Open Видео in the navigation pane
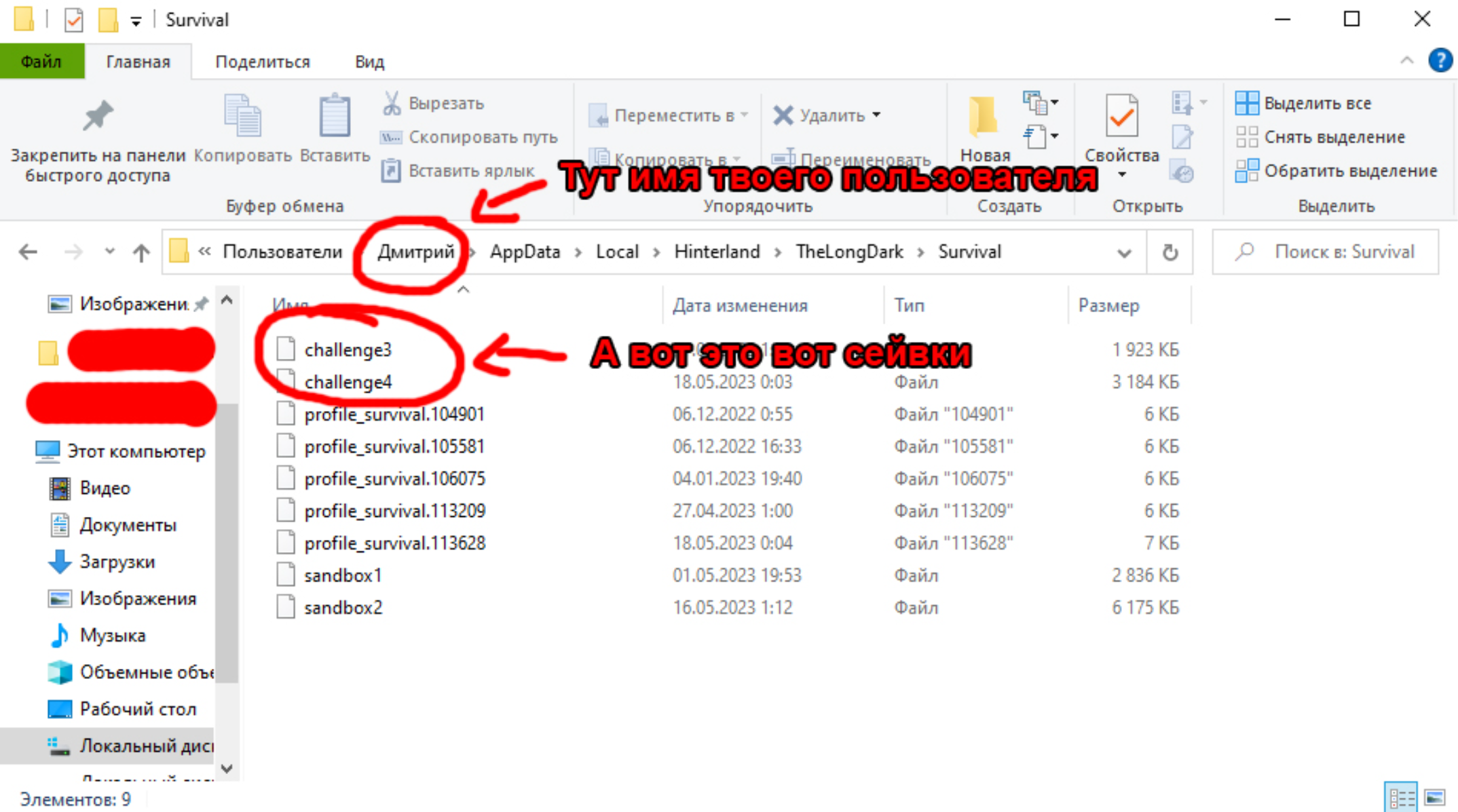 click(x=90, y=488)
